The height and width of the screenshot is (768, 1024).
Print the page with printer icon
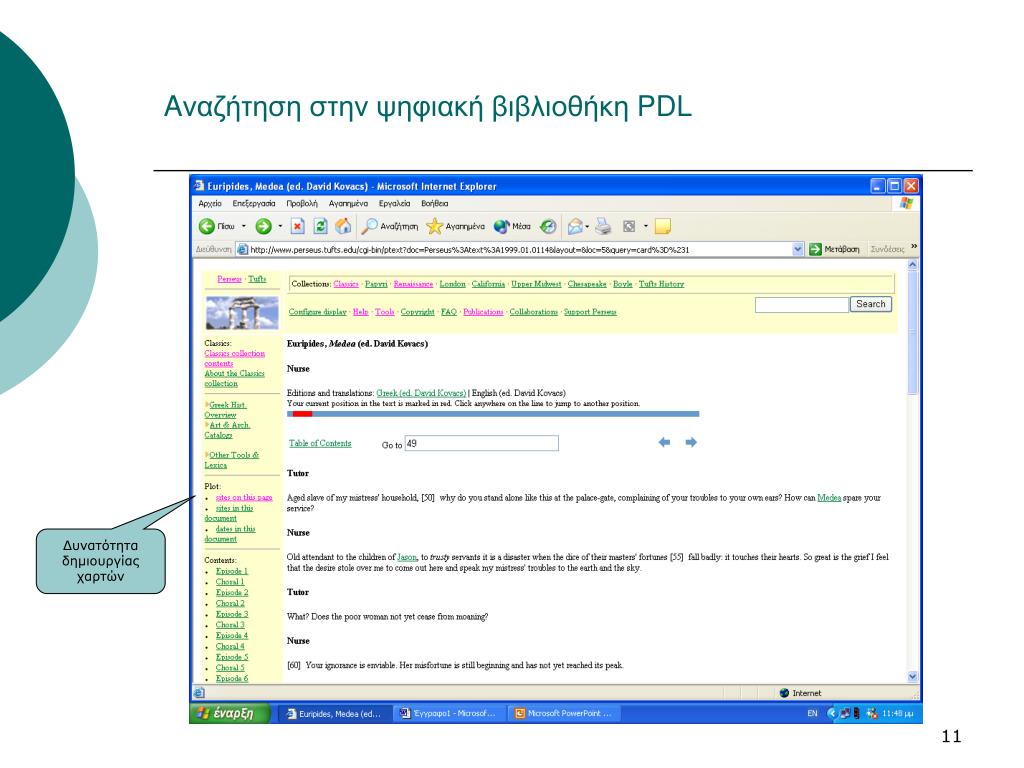(x=603, y=227)
